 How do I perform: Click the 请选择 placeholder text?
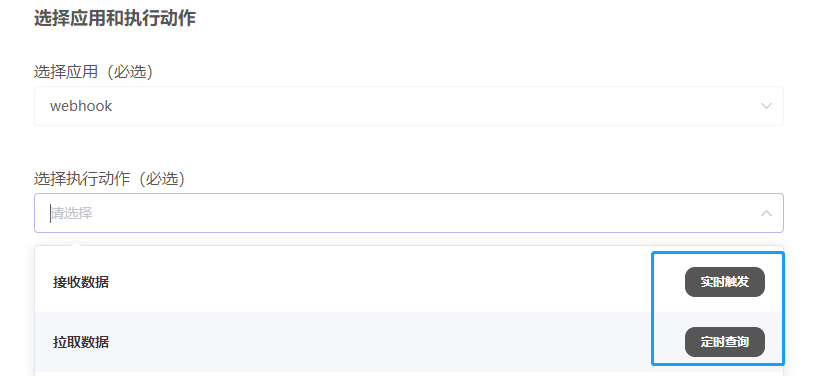coord(72,213)
